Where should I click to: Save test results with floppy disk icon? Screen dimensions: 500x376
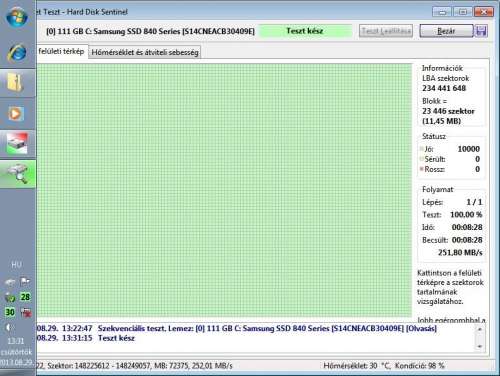pyautogui.click(x=481, y=31)
